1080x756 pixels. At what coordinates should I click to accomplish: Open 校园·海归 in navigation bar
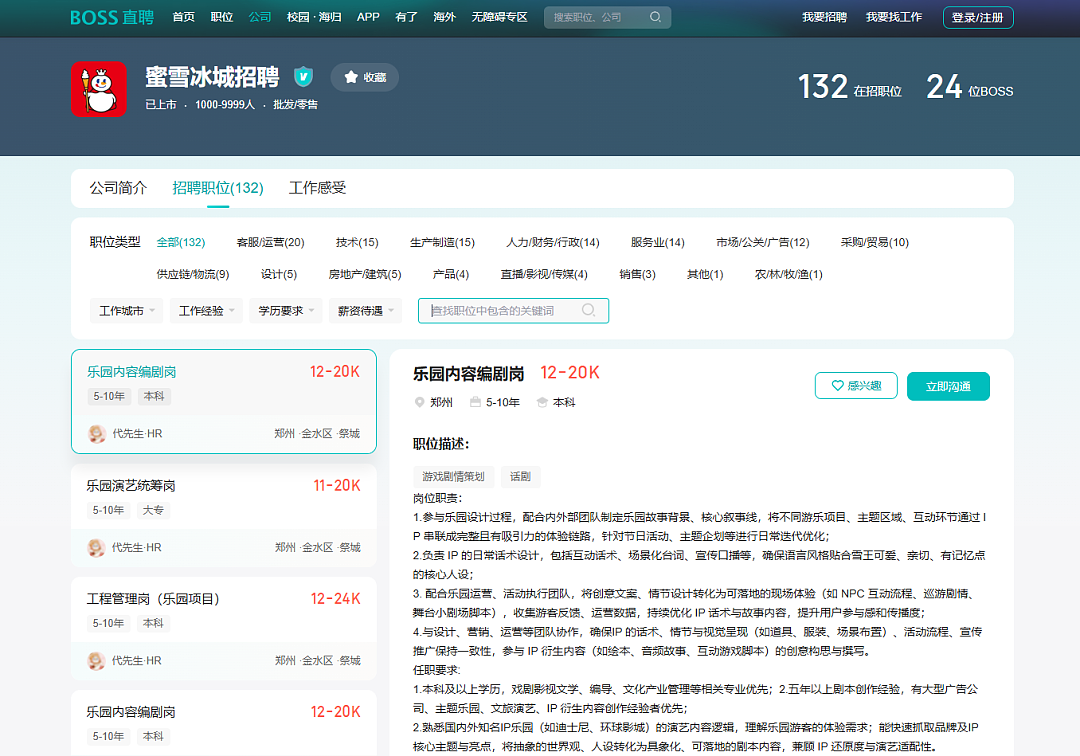tap(314, 17)
